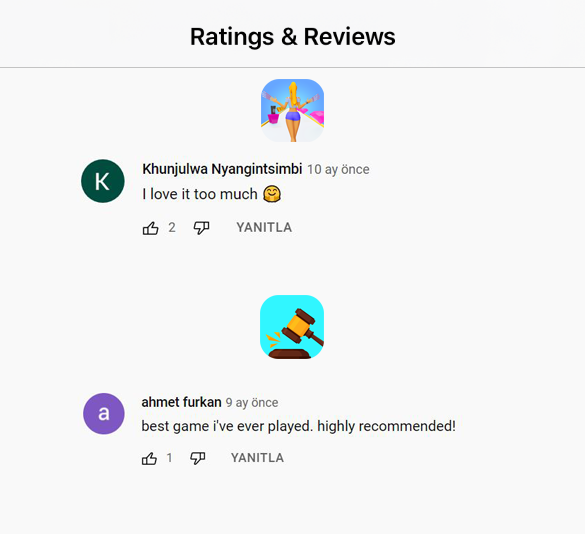Screen dimensions: 585x534
Task: Click Khunjulwa's green K avatar
Action: [103, 181]
